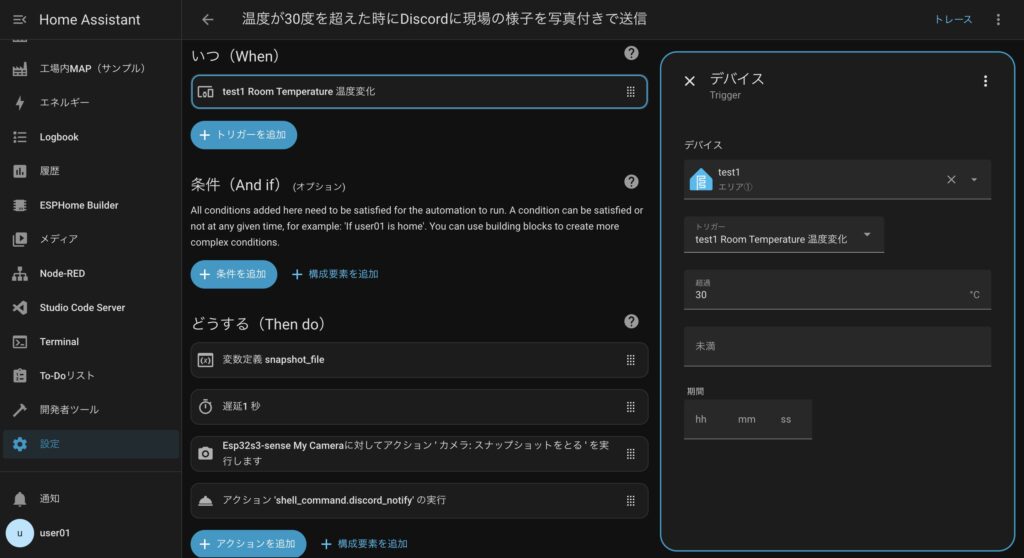
Task: Click the drag handle of the temperature trigger
Action: pyautogui.click(x=630, y=92)
